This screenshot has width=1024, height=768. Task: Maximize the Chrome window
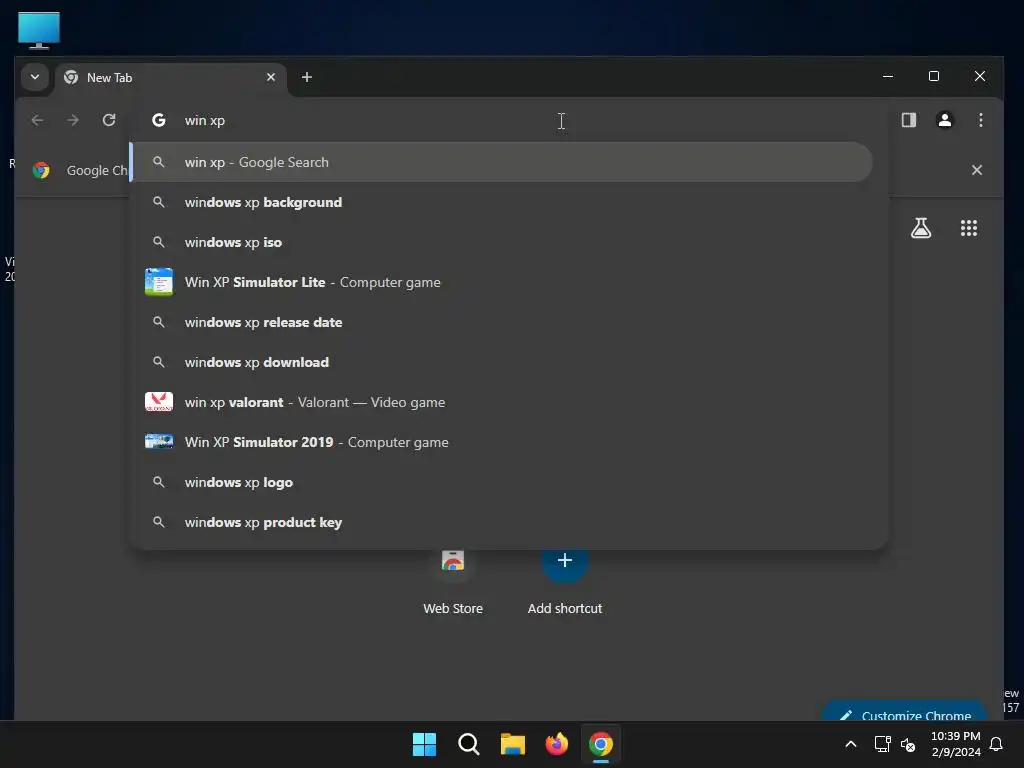934,76
